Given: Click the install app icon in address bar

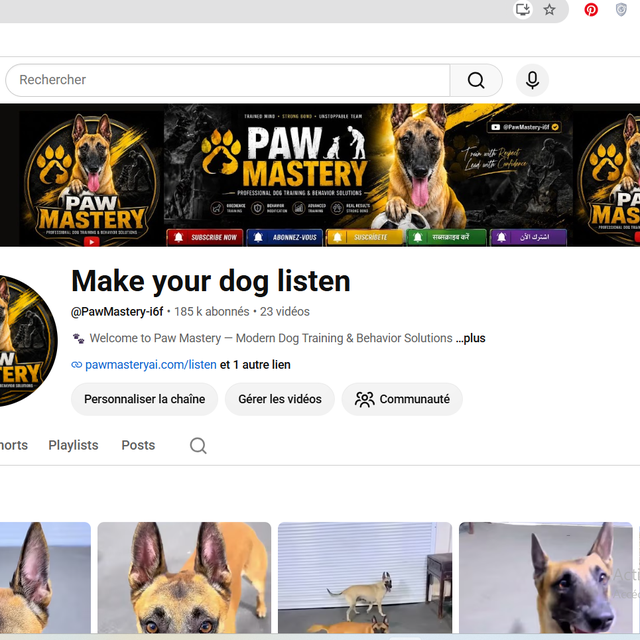Looking at the screenshot, I should pos(523,9).
